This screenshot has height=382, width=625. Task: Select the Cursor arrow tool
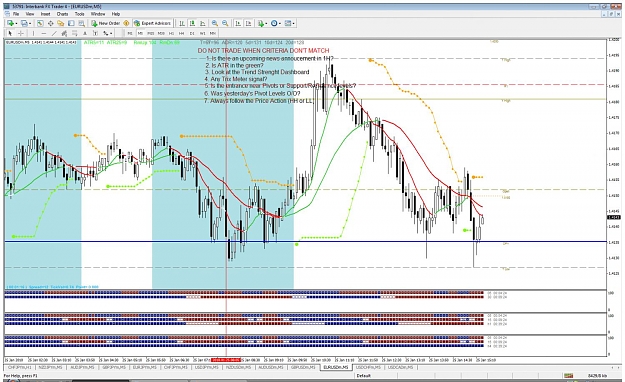10,33
